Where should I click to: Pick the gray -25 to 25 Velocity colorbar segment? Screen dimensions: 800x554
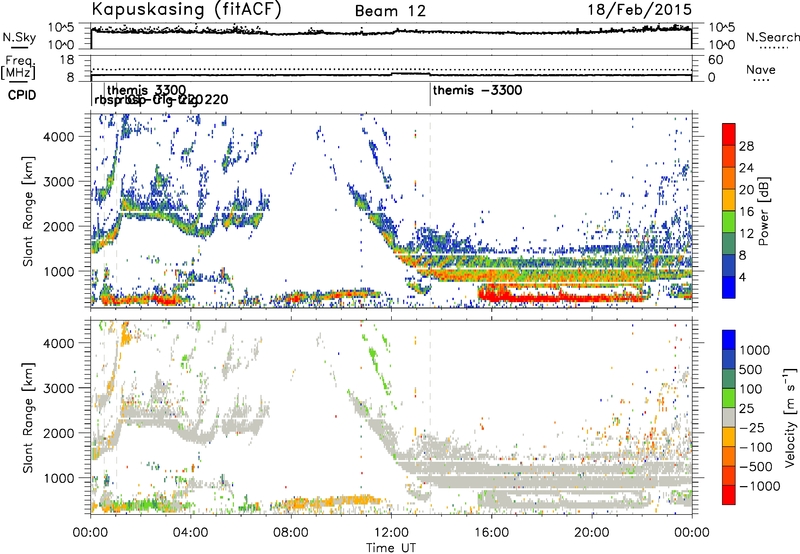729,417
